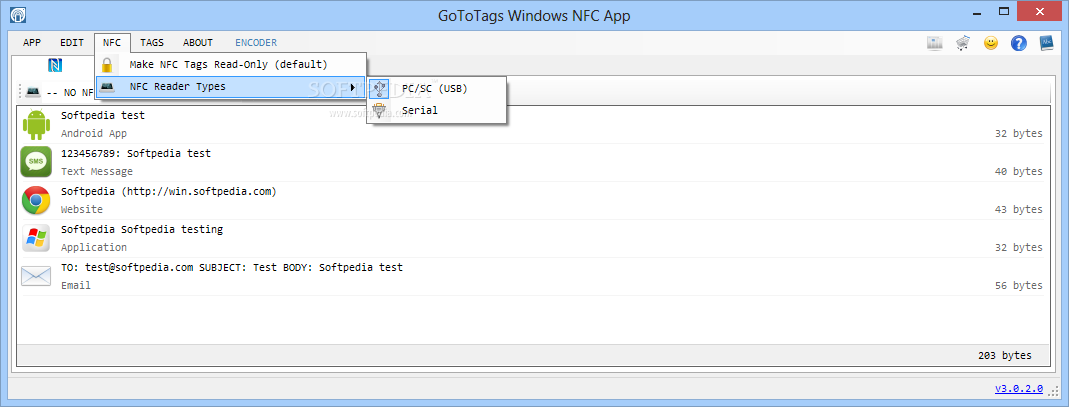Click the reader device icon beside NFC Reader Types

click(x=107, y=87)
